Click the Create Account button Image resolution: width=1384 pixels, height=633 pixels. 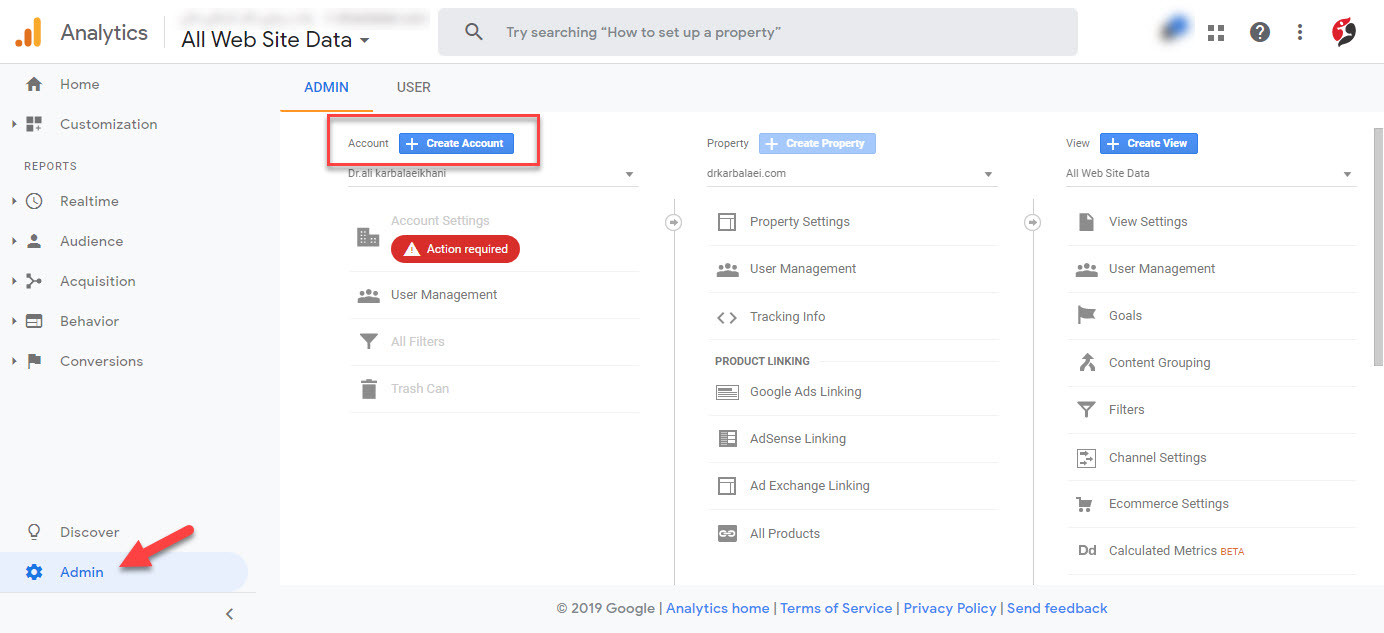(x=456, y=143)
